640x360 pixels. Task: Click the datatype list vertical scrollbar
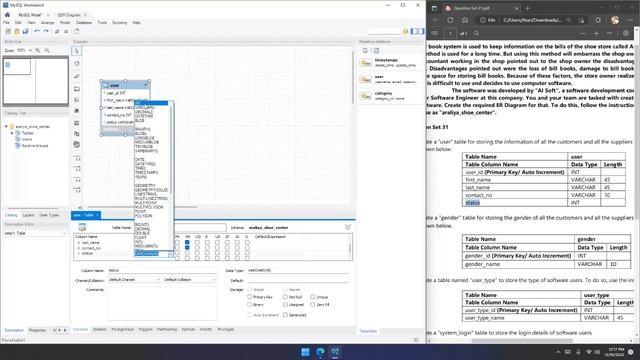point(172,149)
